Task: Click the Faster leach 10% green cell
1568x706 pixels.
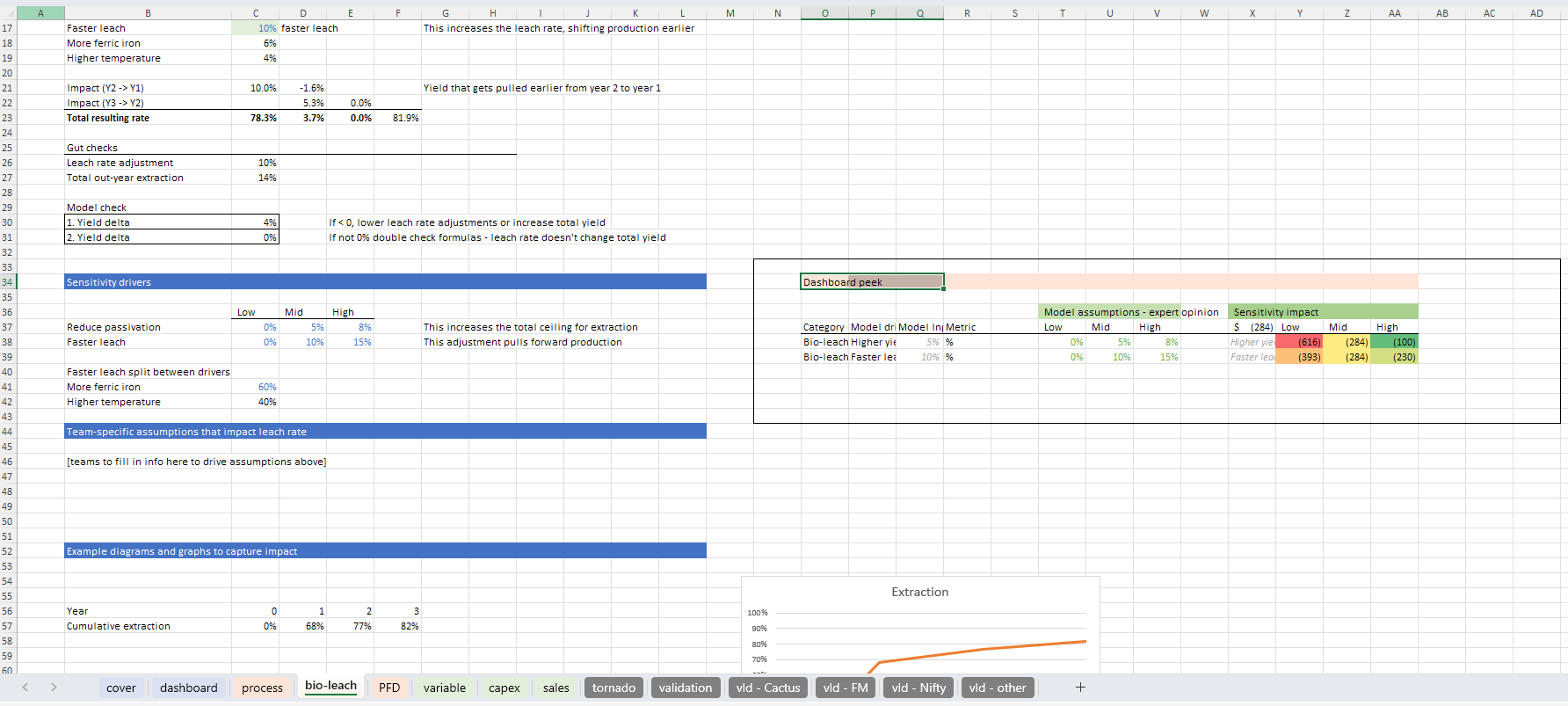Action: click(256, 28)
